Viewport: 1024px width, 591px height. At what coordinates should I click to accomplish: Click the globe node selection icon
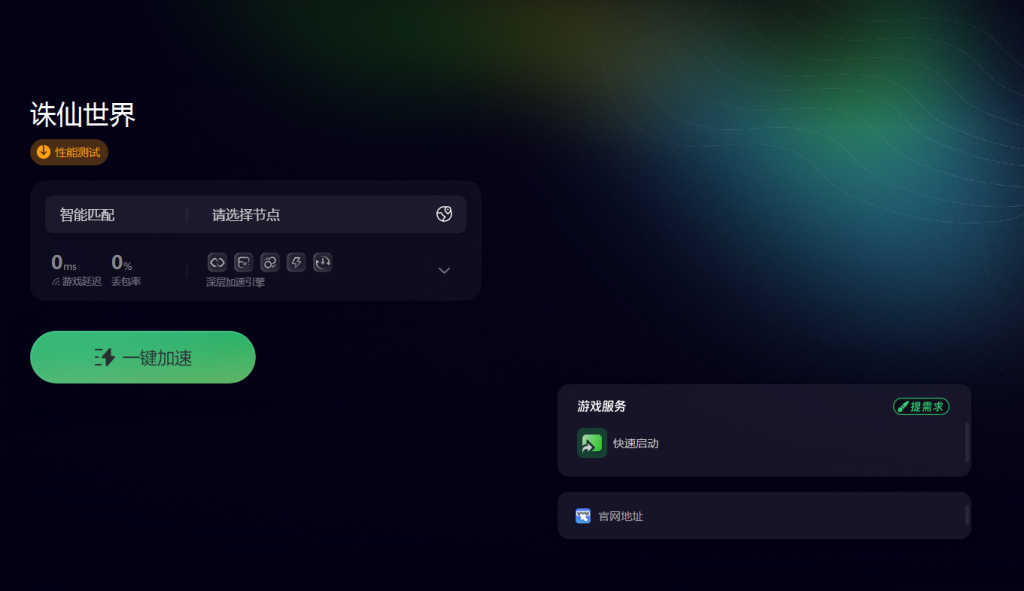coord(444,214)
